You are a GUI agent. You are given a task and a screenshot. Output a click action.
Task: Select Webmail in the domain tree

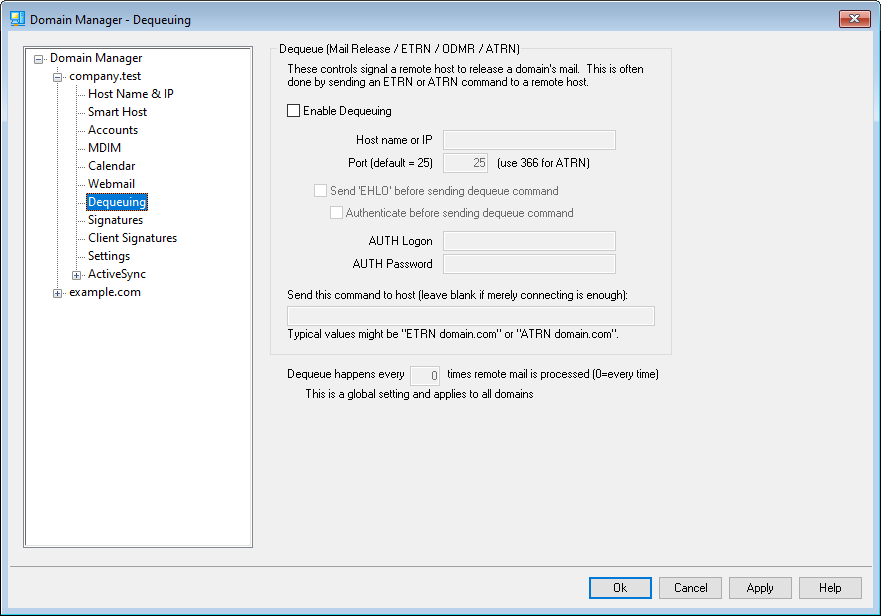click(111, 184)
